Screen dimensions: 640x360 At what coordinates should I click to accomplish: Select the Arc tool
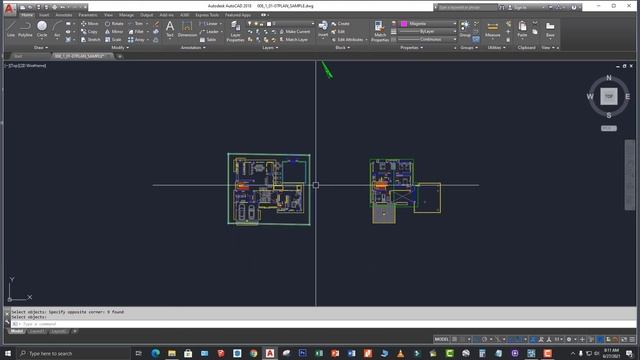click(57, 29)
